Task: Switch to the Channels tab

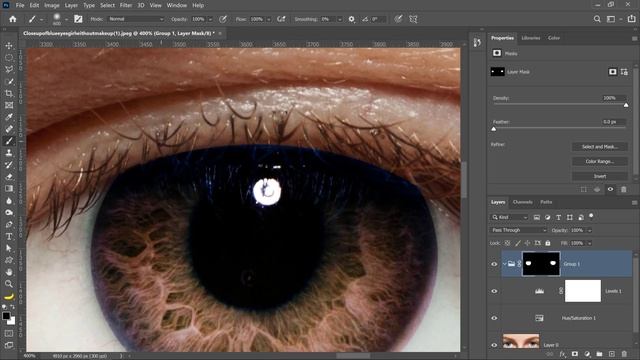Action: (522, 202)
